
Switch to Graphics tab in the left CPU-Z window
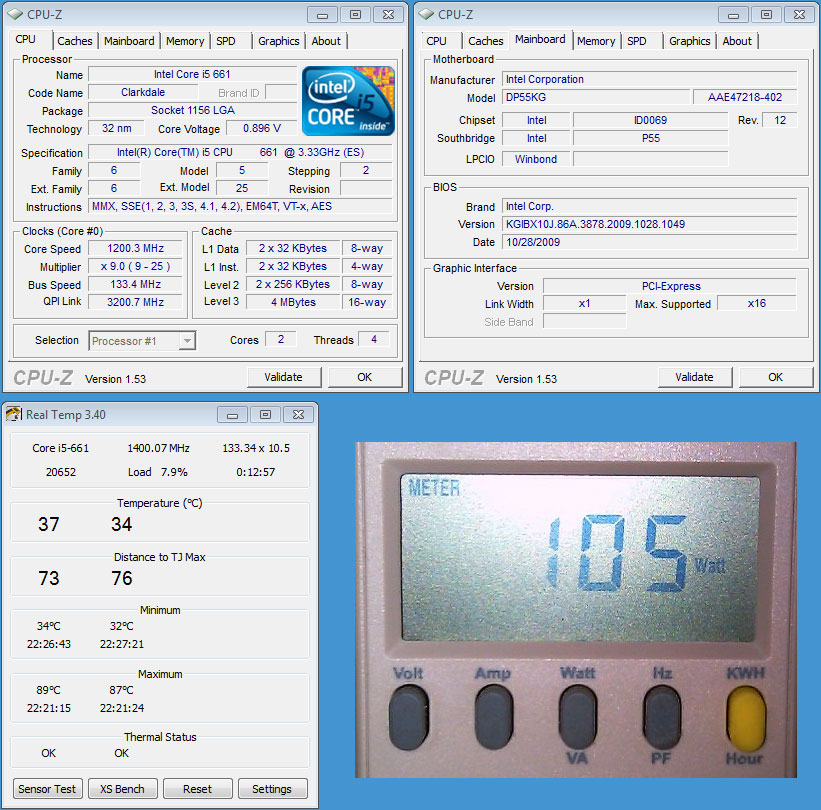coord(279,41)
